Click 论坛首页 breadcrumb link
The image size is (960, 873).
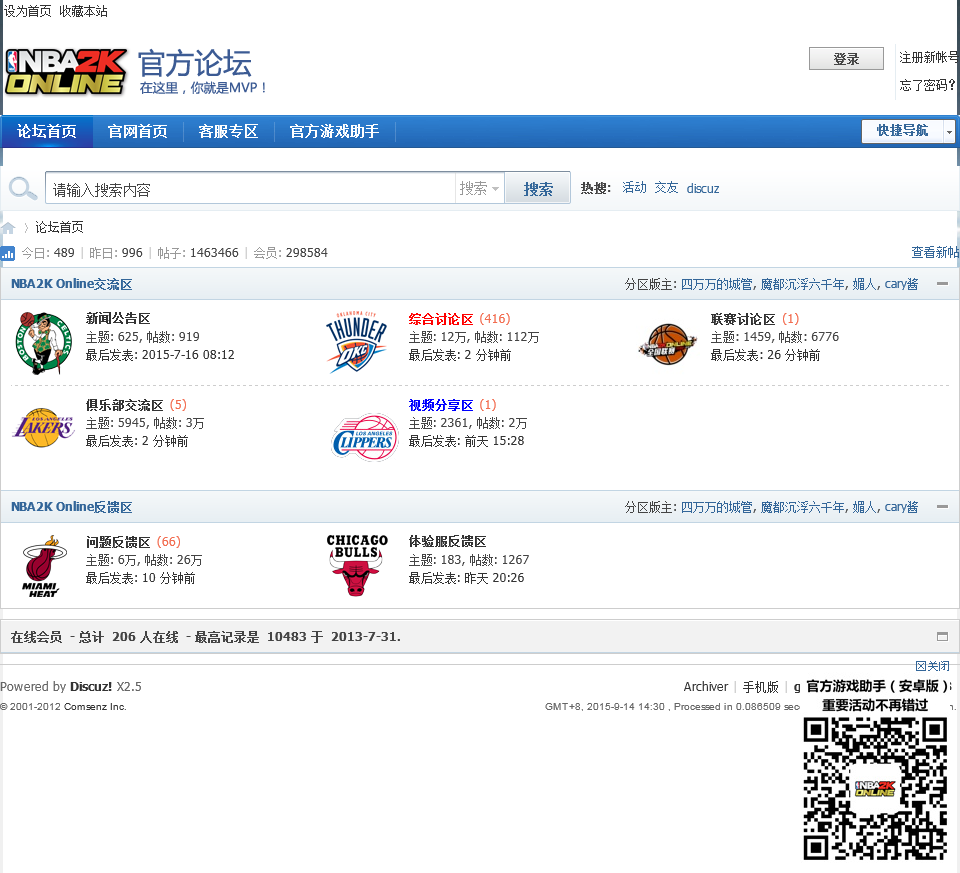59,227
